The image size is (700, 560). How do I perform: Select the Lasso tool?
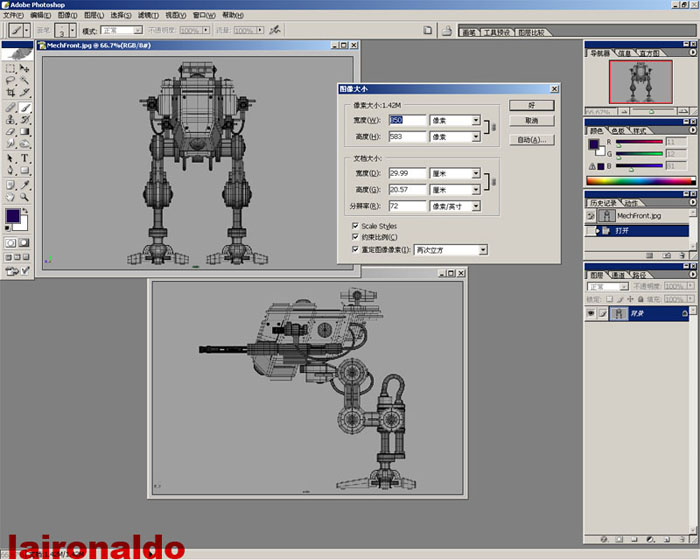click(x=11, y=80)
